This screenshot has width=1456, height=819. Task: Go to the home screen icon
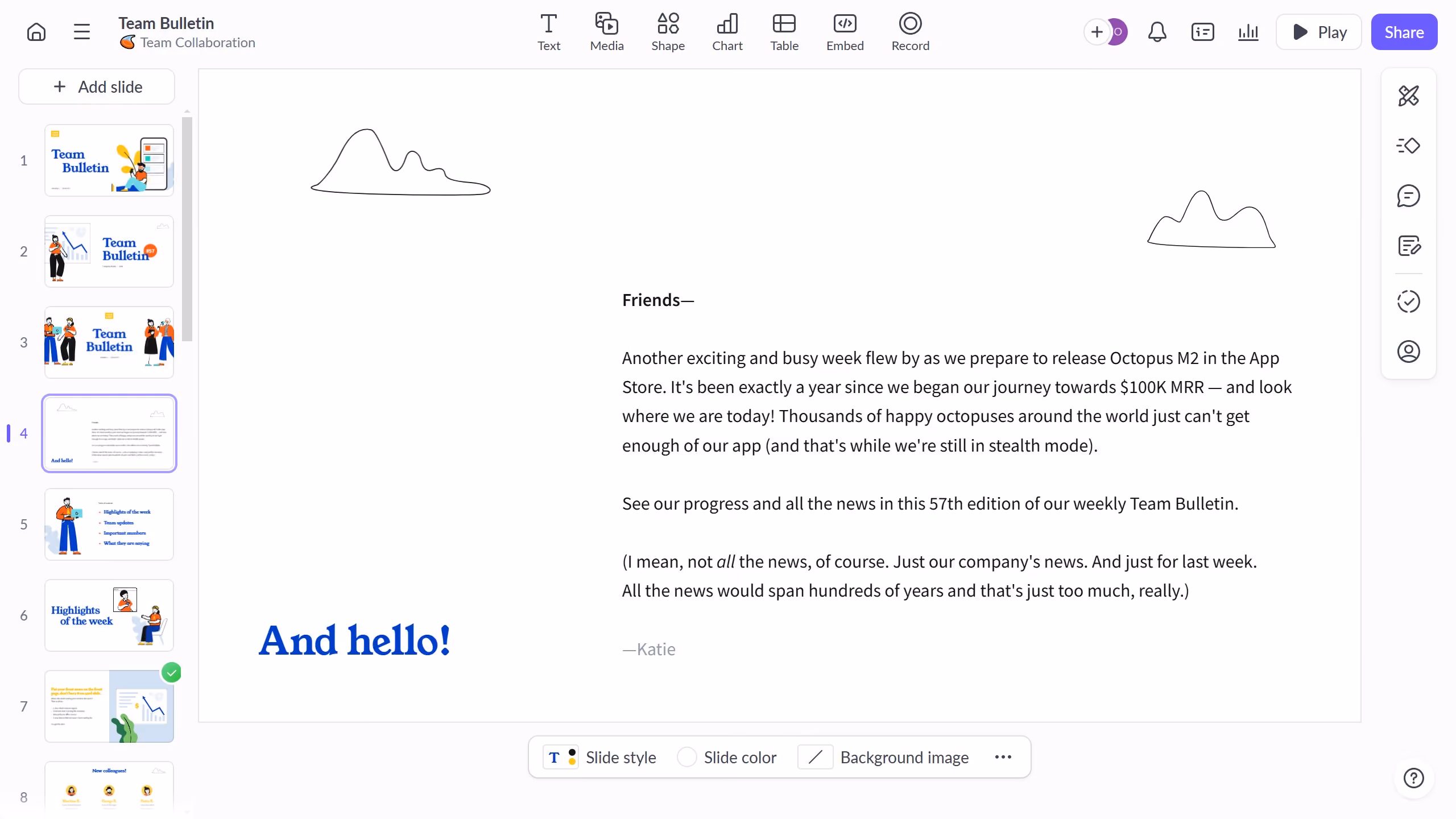pyautogui.click(x=36, y=32)
